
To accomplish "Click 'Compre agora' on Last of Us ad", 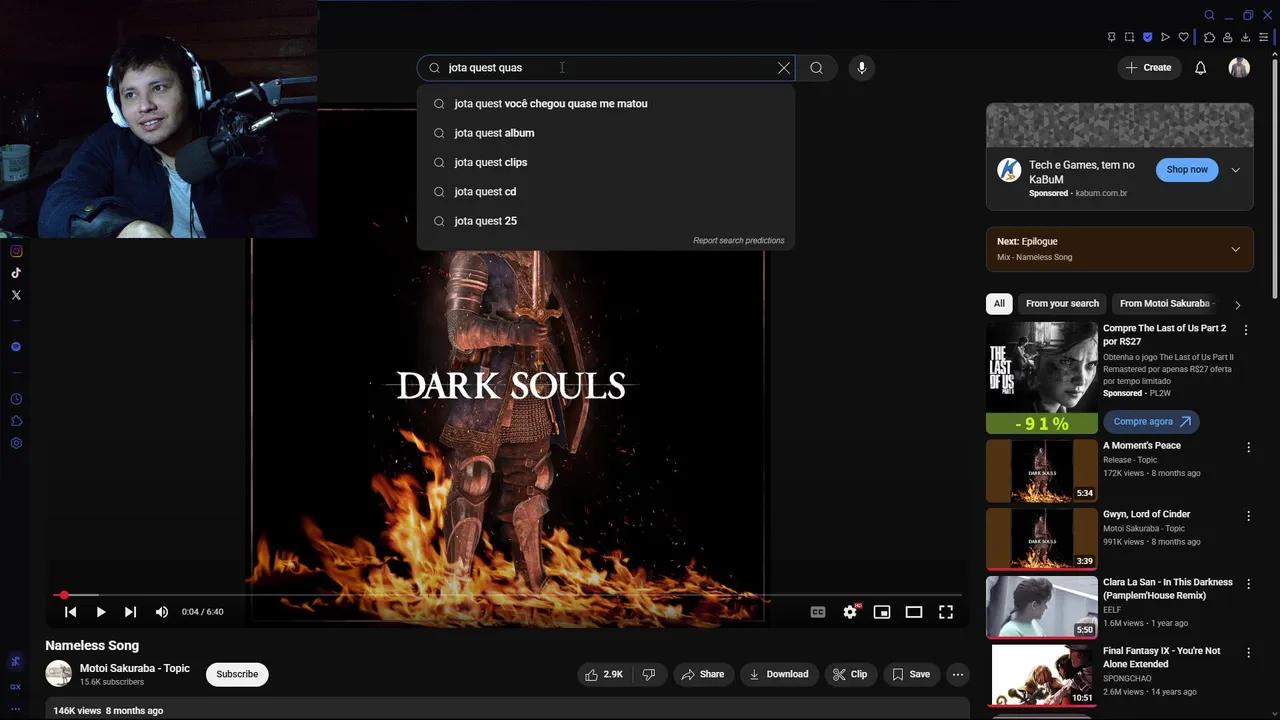I will (x=1152, y=422).
